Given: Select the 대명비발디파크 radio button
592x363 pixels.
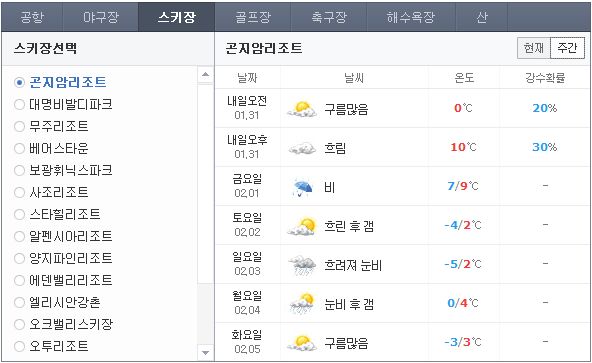Looking at the screenshot, I should point(19,104).
